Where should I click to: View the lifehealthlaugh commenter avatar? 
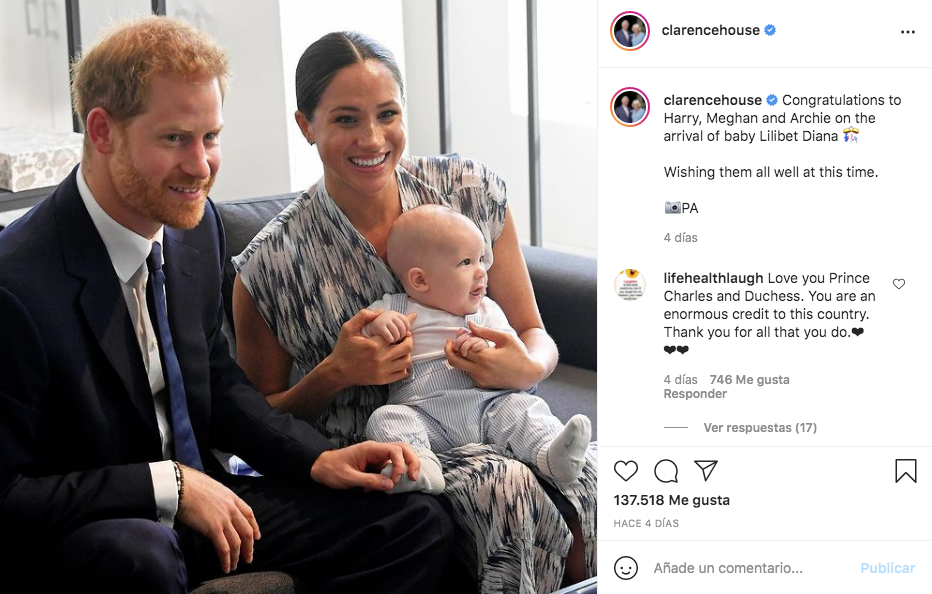(x=629, y=285)
